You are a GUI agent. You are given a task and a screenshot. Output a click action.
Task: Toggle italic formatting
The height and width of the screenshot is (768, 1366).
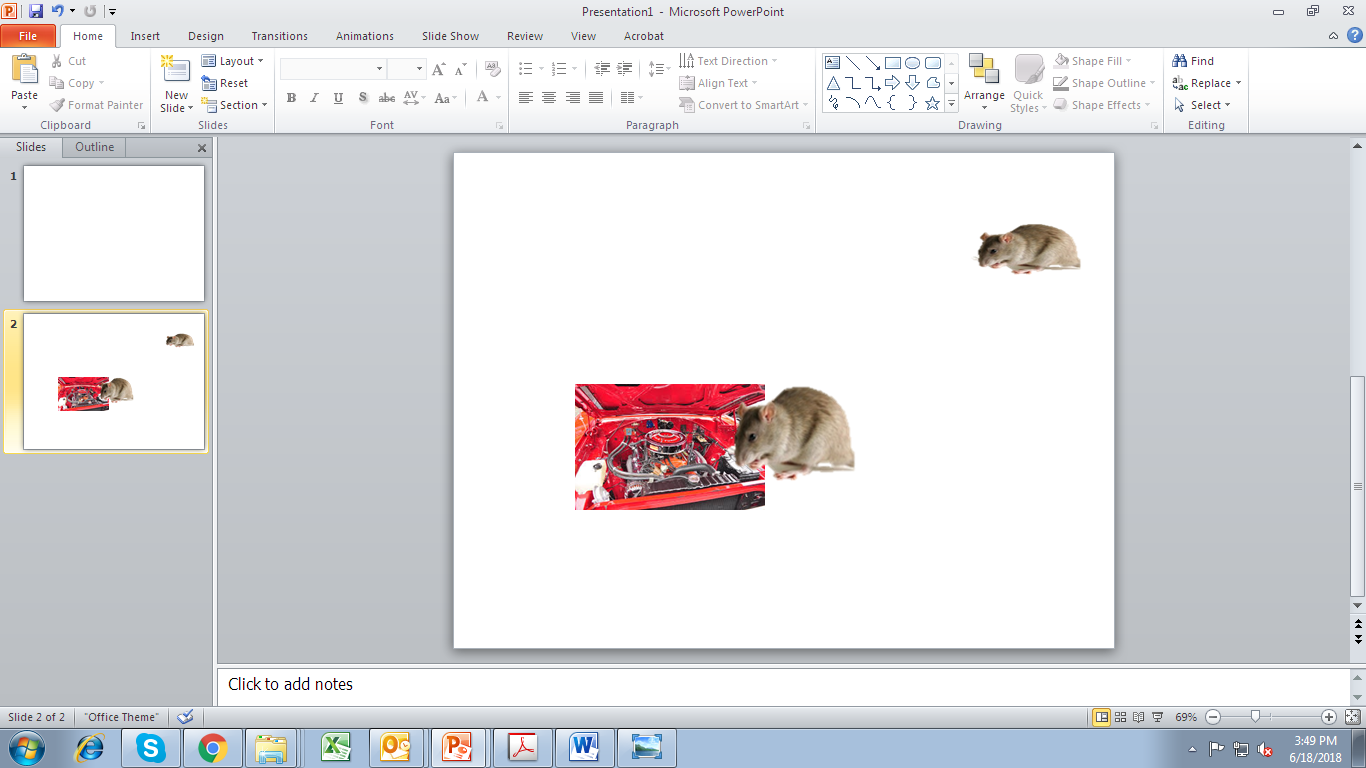click(313, 98)
